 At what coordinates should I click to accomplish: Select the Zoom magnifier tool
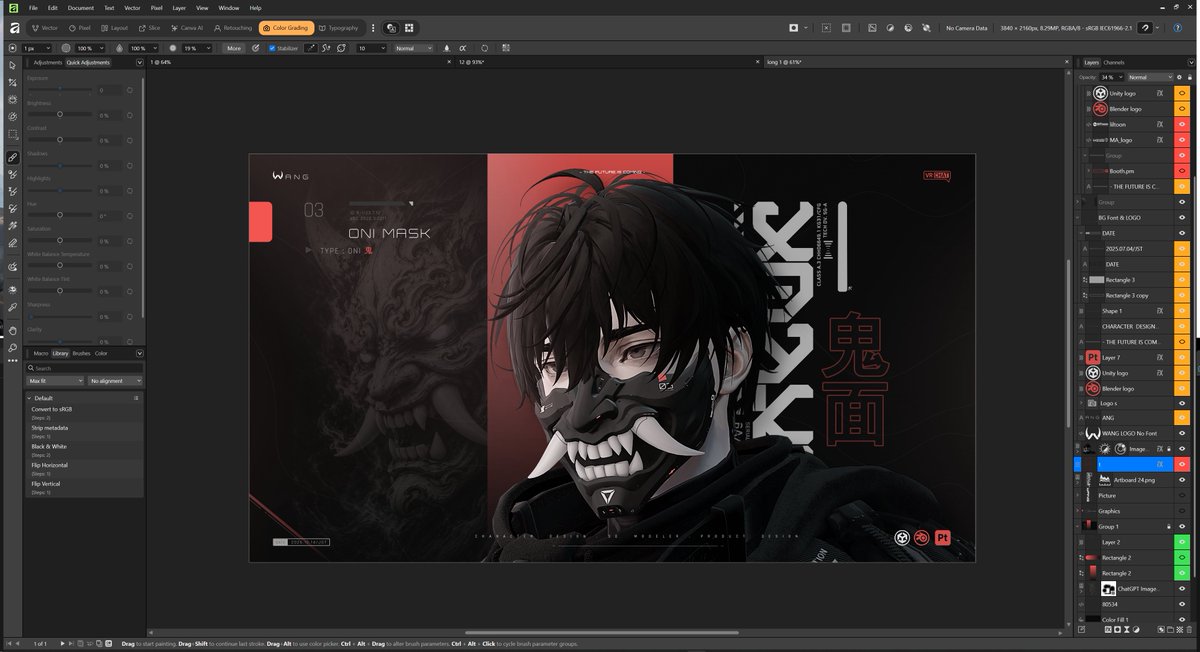(x=13, y=348)
